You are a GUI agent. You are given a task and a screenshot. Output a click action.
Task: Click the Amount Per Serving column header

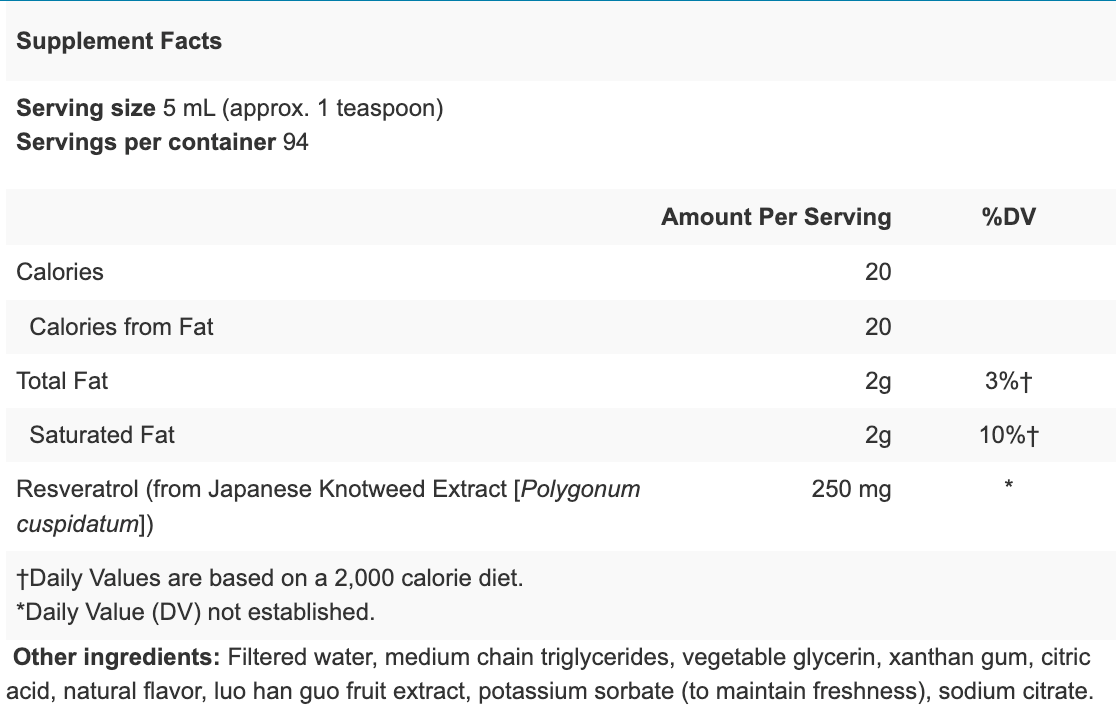pos(775,217)
